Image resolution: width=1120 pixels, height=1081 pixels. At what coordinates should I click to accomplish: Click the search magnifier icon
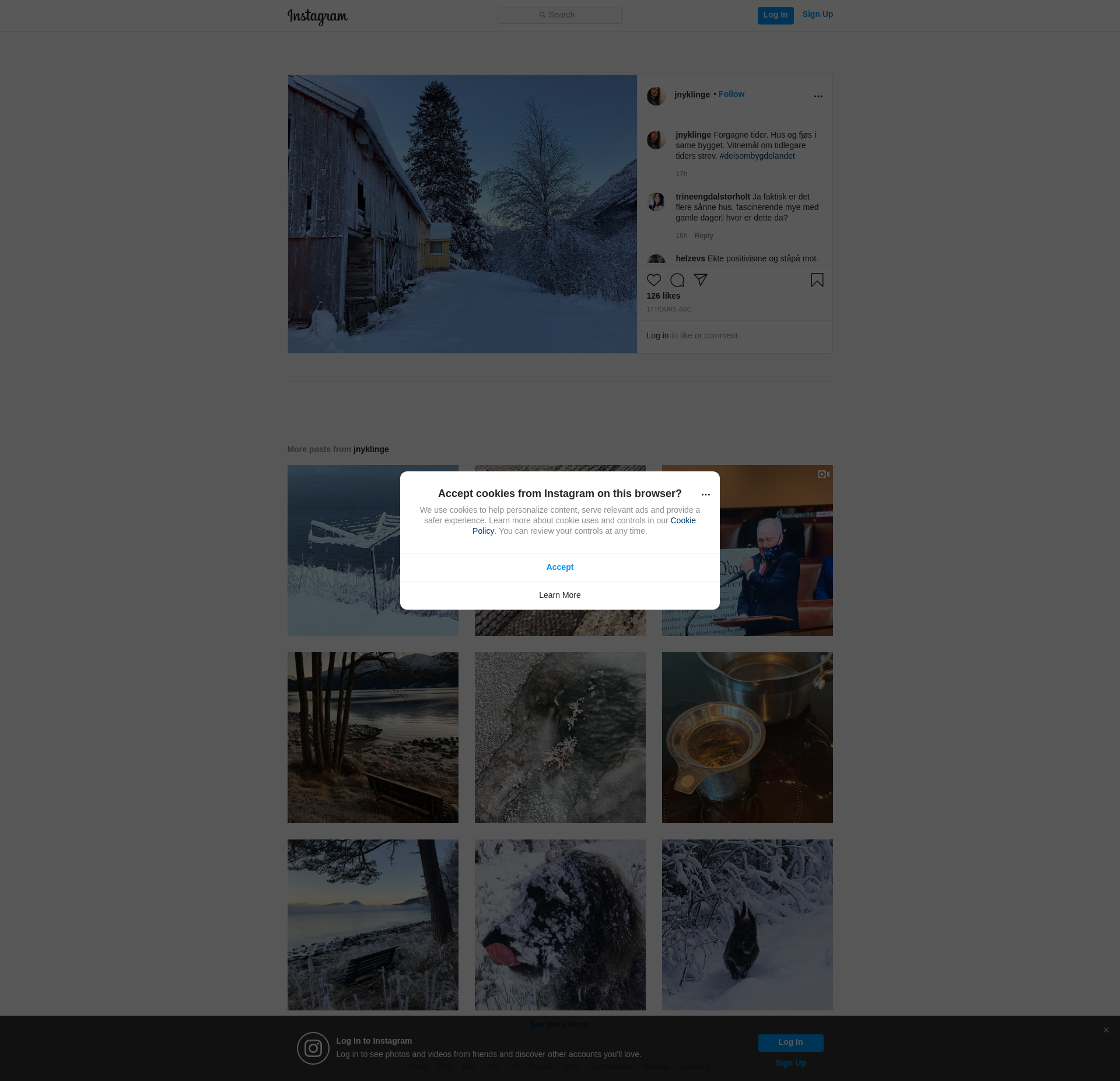tap(542, 15)
